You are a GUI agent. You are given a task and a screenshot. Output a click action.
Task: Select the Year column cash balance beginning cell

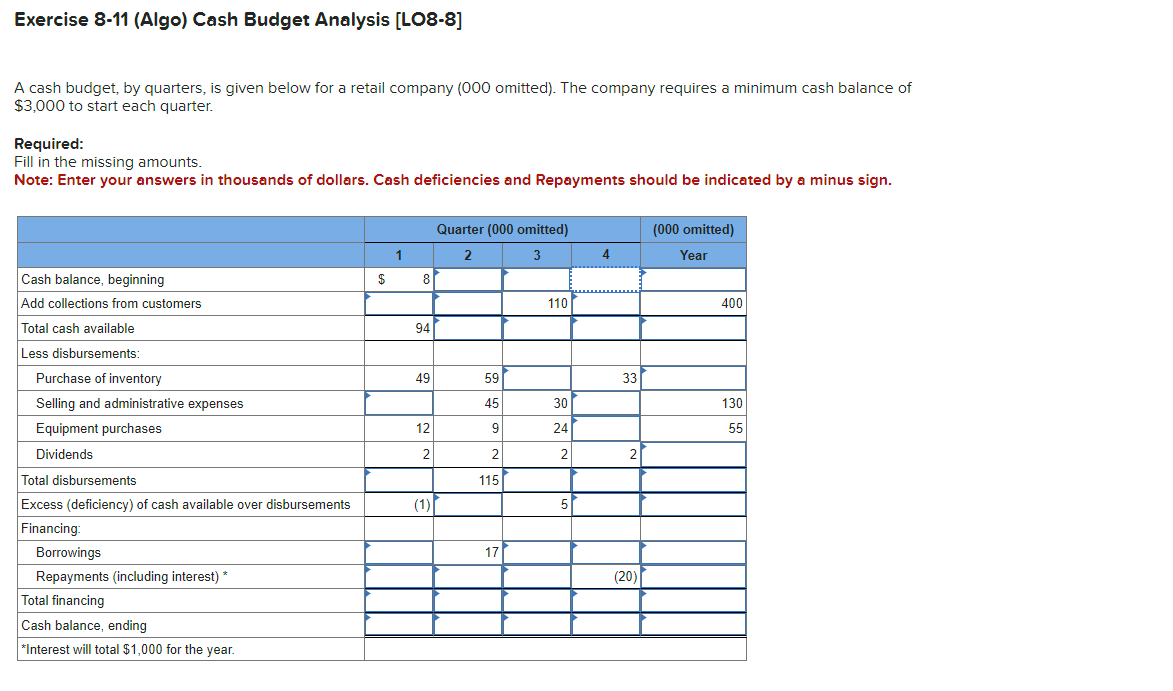(693, 279)
